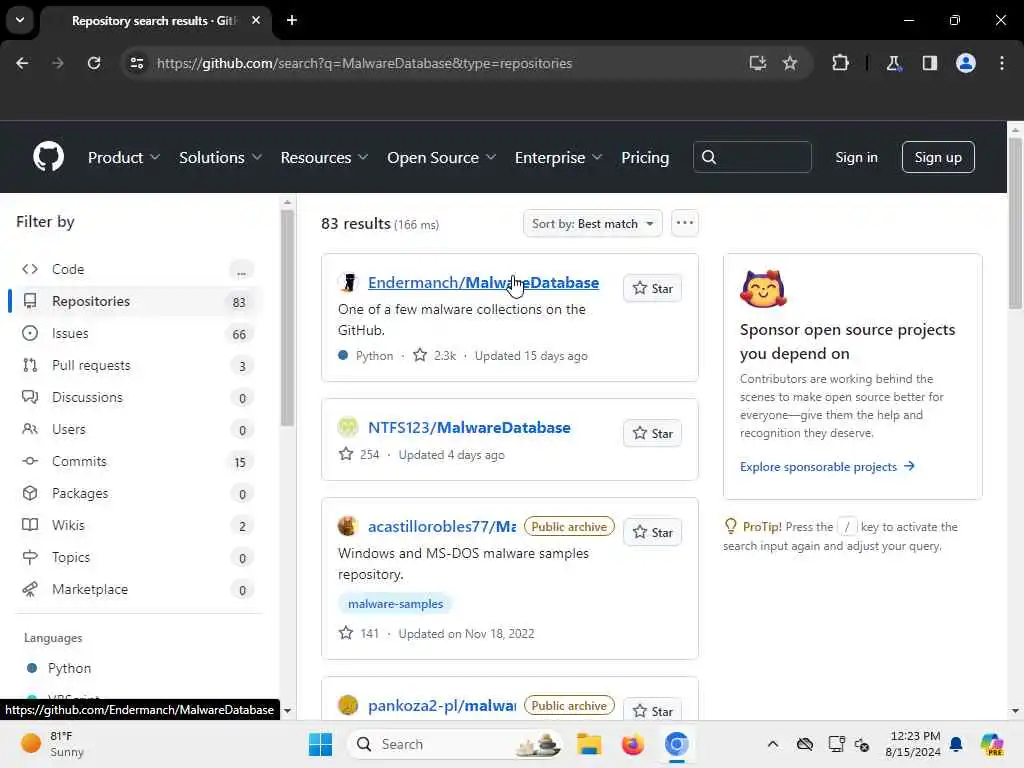The width and height of the screenshot is (1024, 768).
Task: Click the Sign up button
Action: click(938, 157)
